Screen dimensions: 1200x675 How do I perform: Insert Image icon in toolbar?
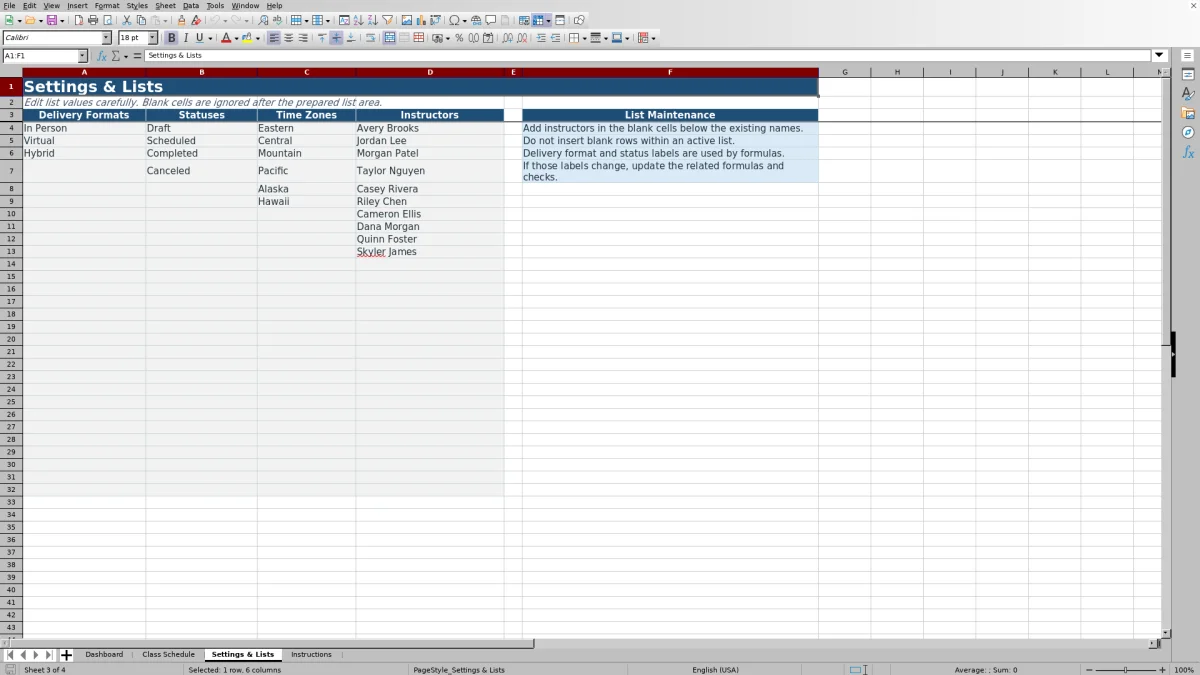tap(406, 20)
